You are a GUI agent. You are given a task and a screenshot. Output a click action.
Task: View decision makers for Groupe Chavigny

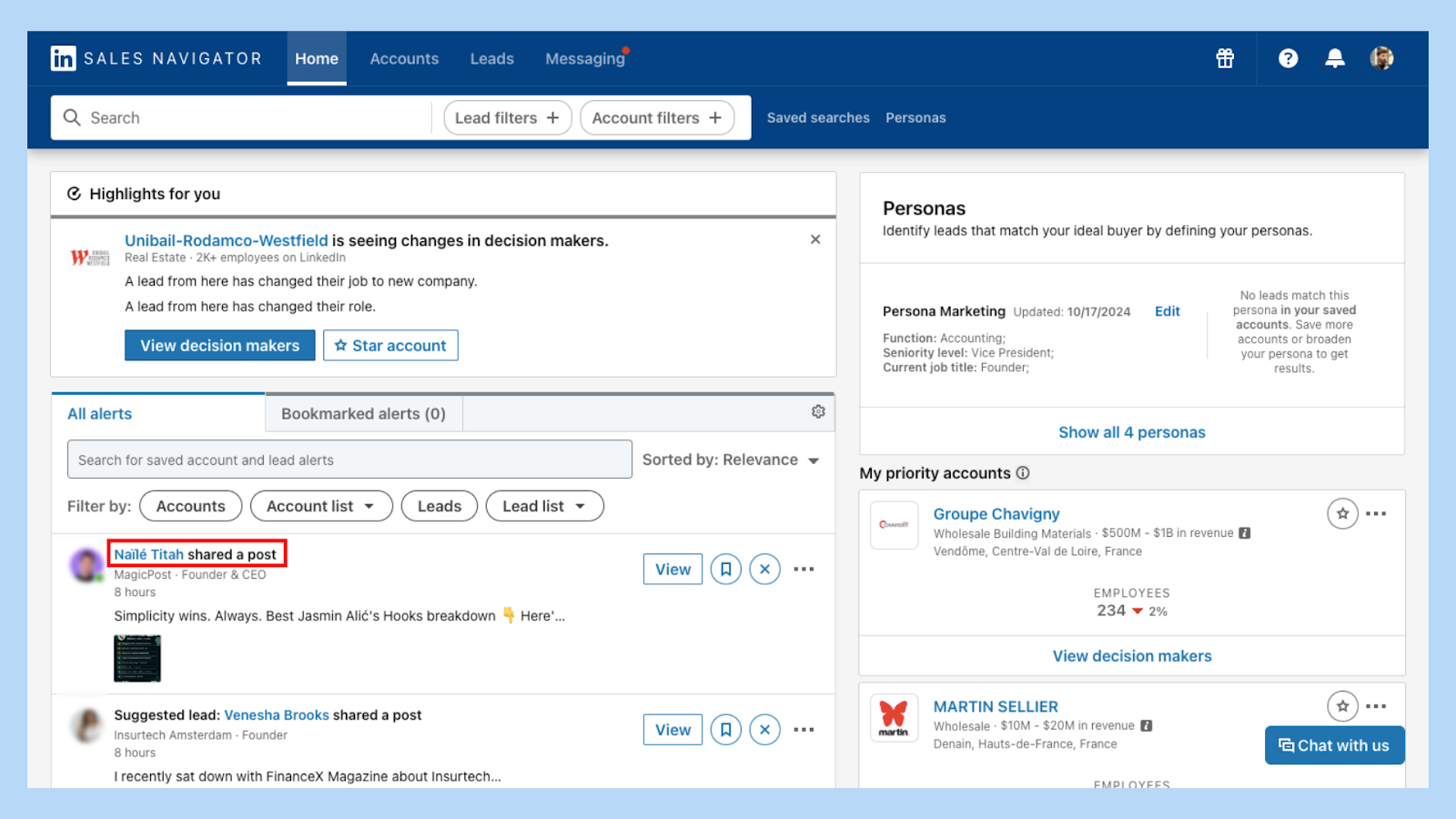click(x=1132, y=656)
